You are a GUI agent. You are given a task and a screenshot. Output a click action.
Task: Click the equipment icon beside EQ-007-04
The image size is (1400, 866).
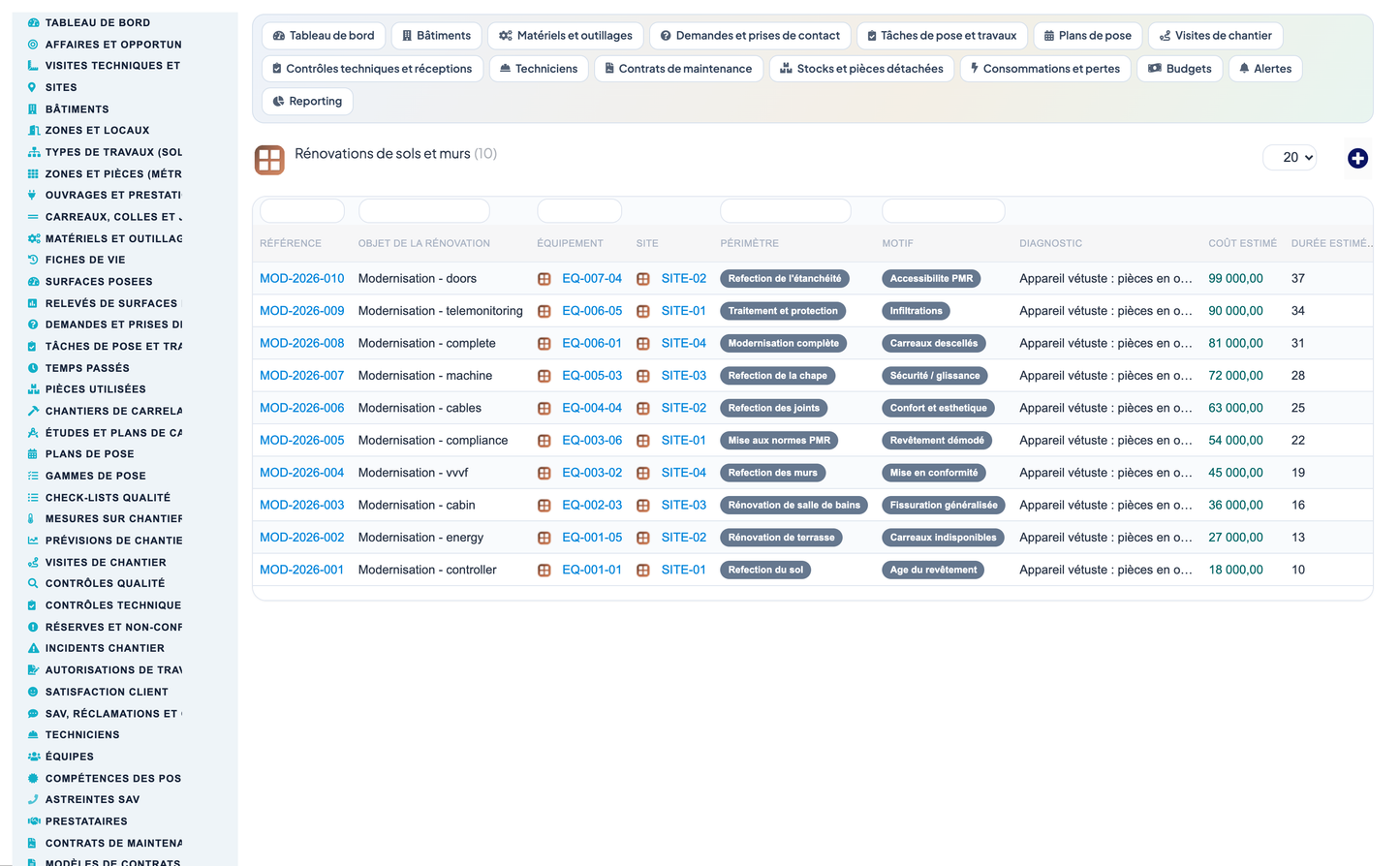pyautogui.click(x=544, y=279)
